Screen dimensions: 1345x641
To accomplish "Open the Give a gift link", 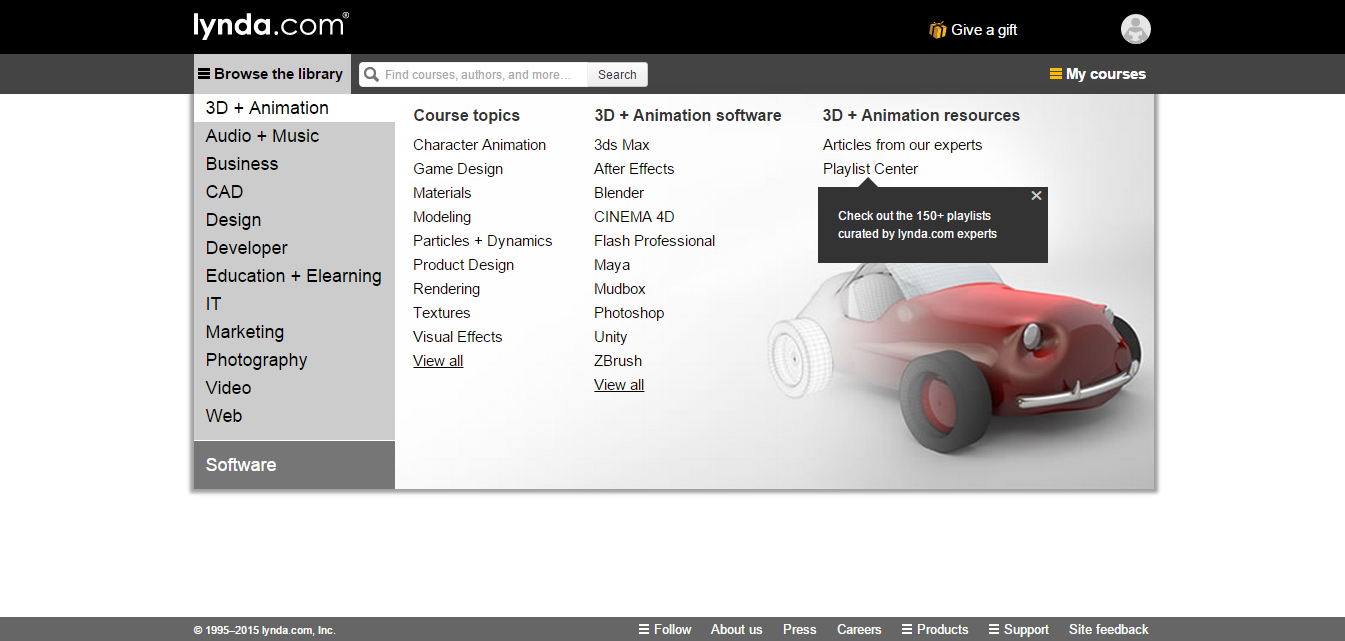I will click(x=984, y=30).
